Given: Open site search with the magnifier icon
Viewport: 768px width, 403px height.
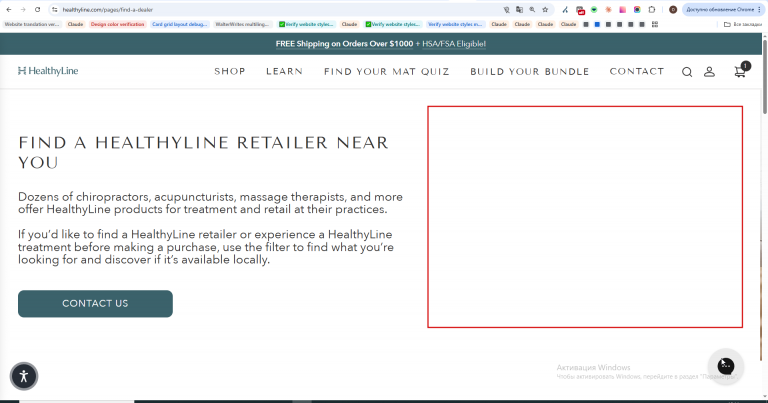Looking at the screenshot, I should tap(687, 72).
